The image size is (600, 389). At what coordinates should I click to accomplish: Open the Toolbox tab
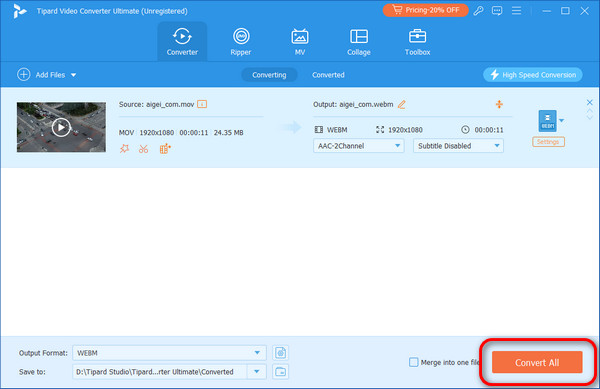coord(417,41)
